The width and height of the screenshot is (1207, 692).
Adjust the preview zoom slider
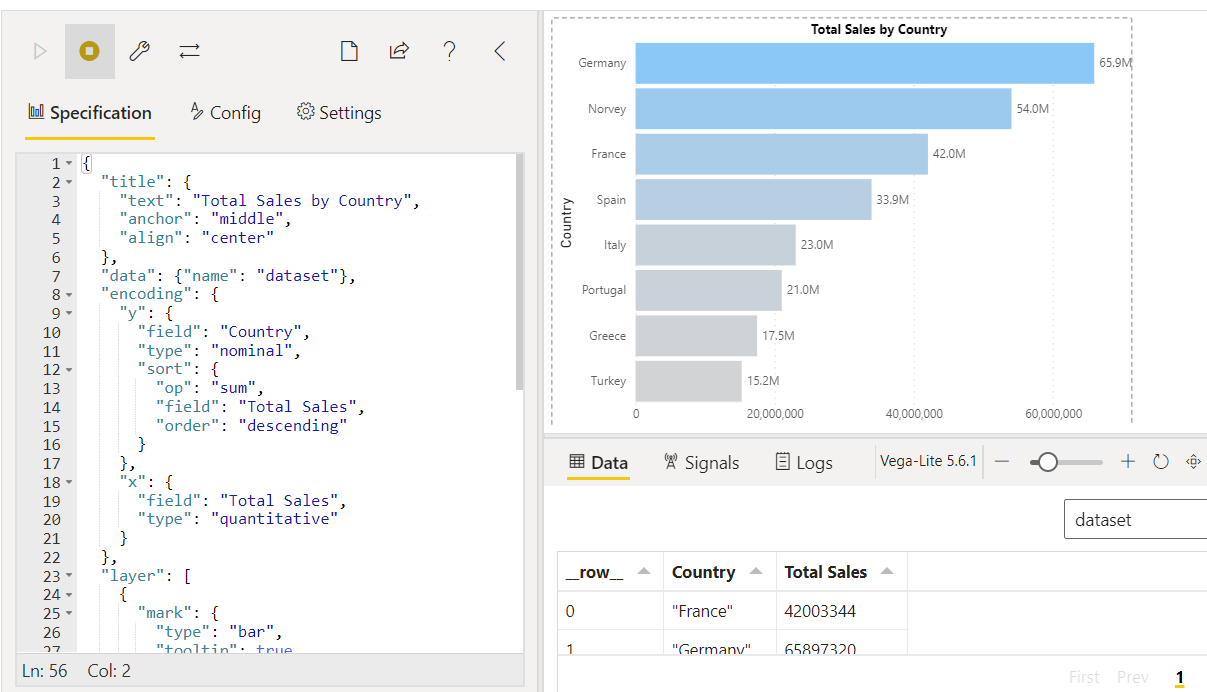(x=1048, y=461)
